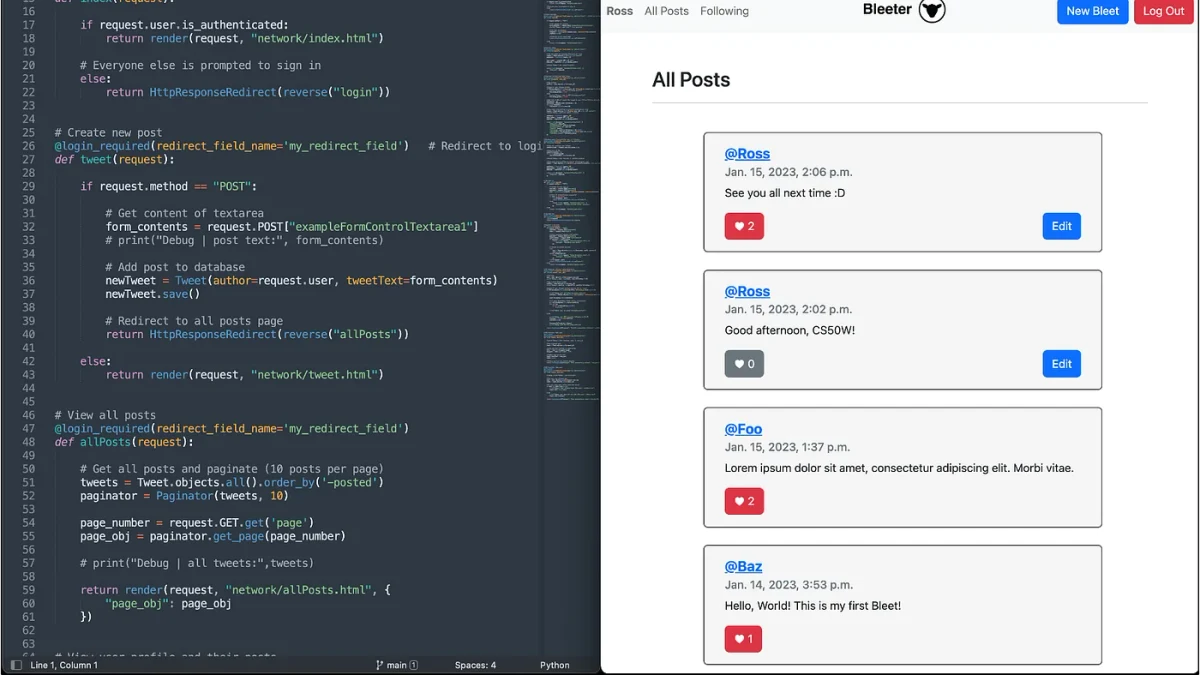Click the Bleeter brand title
The width and height of the screenshot is (1200, 675).
[x=887, y=10]
